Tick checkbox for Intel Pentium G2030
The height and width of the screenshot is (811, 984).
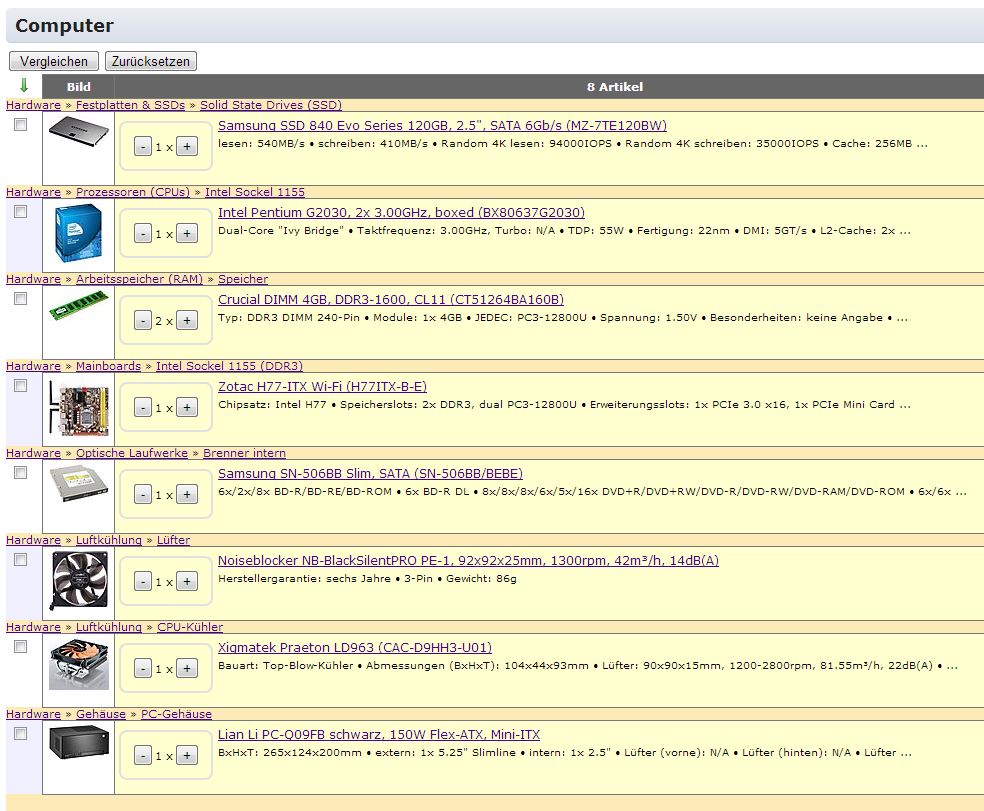click(21, 212)
